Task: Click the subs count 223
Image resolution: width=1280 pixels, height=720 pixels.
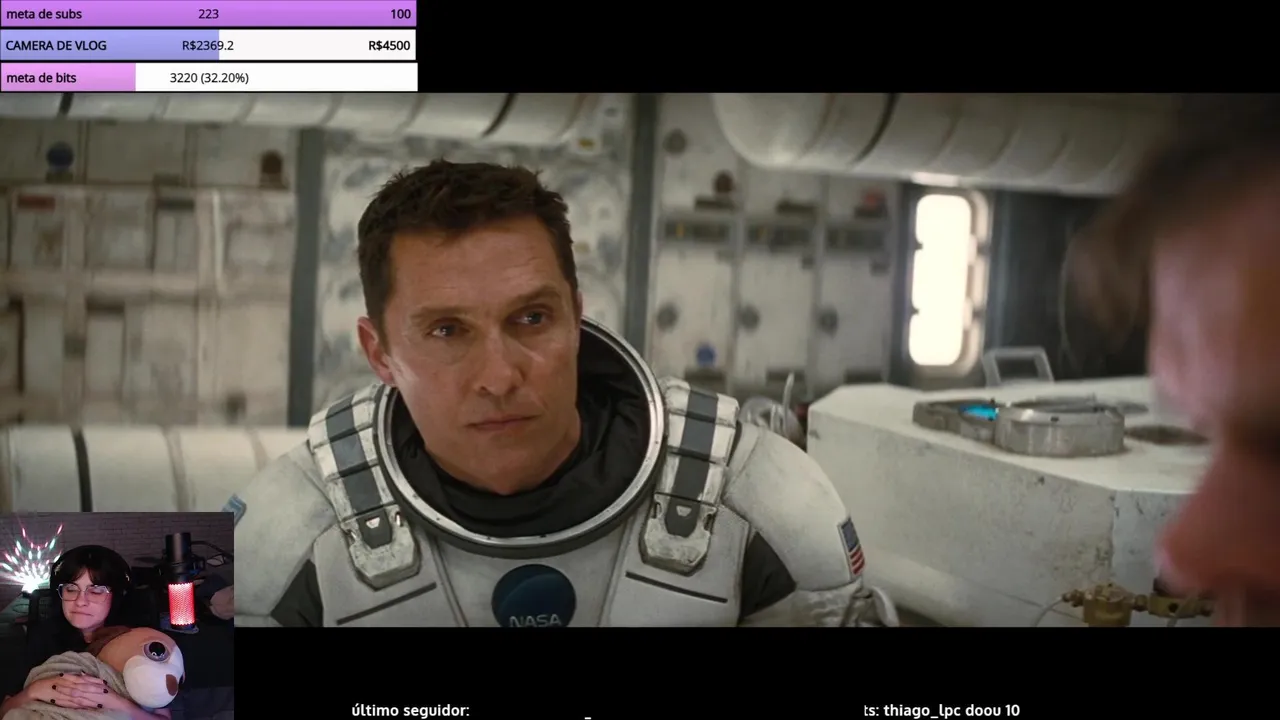Action: [x=208, y=14]
